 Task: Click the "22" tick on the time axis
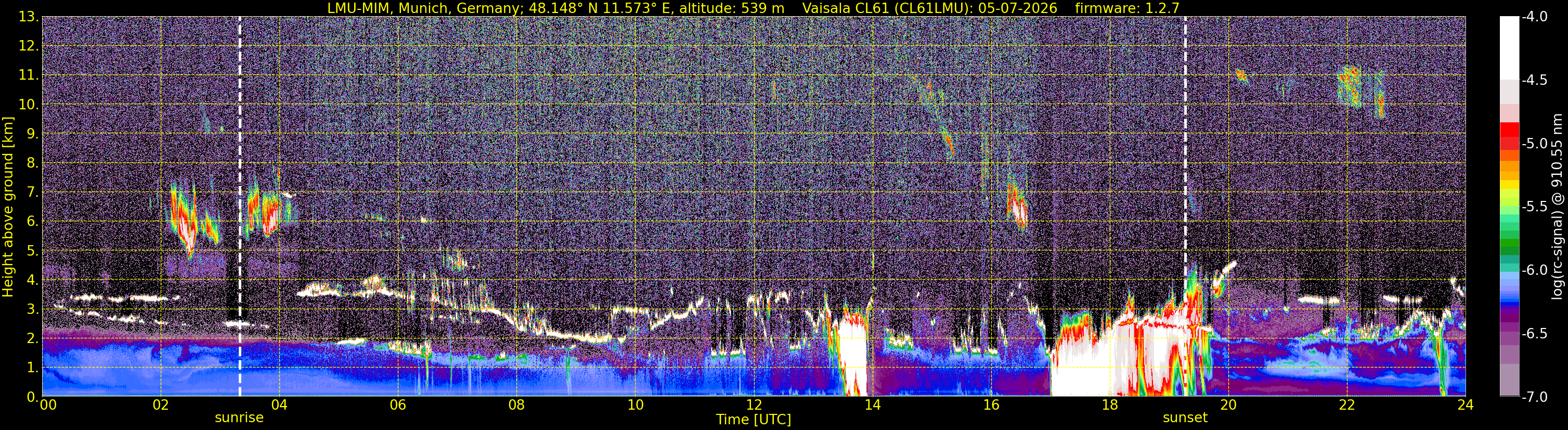point(1347,406)
